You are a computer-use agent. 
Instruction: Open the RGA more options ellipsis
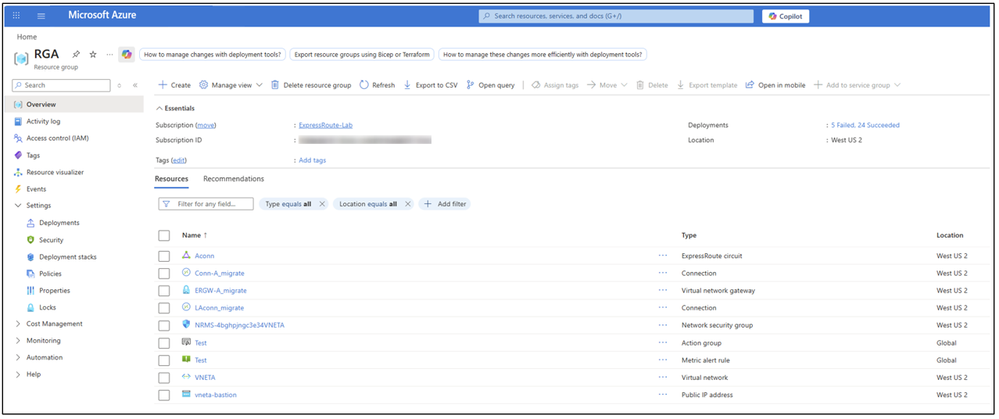coord(110,55)
